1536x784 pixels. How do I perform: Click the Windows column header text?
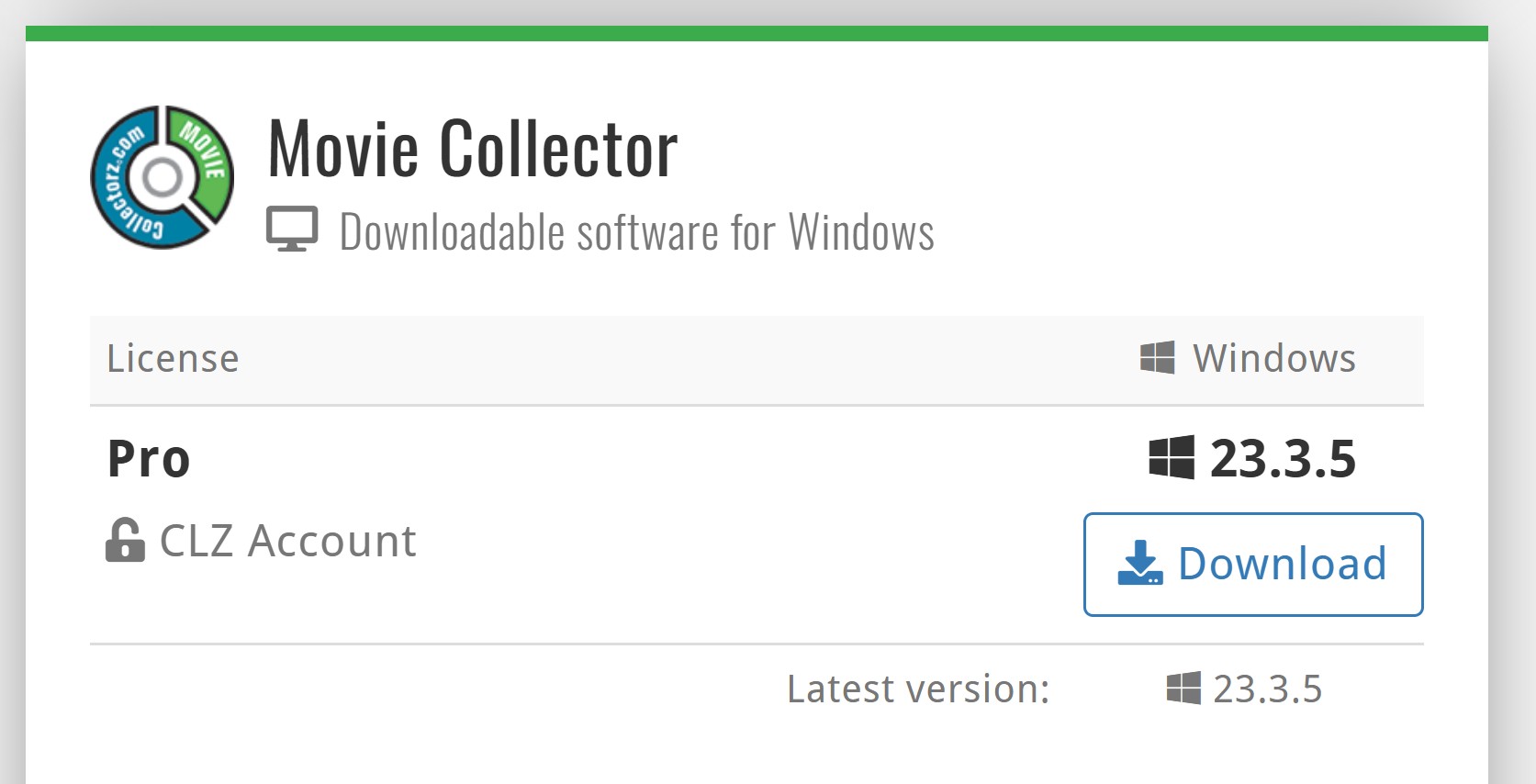(x=1273, y=358)
